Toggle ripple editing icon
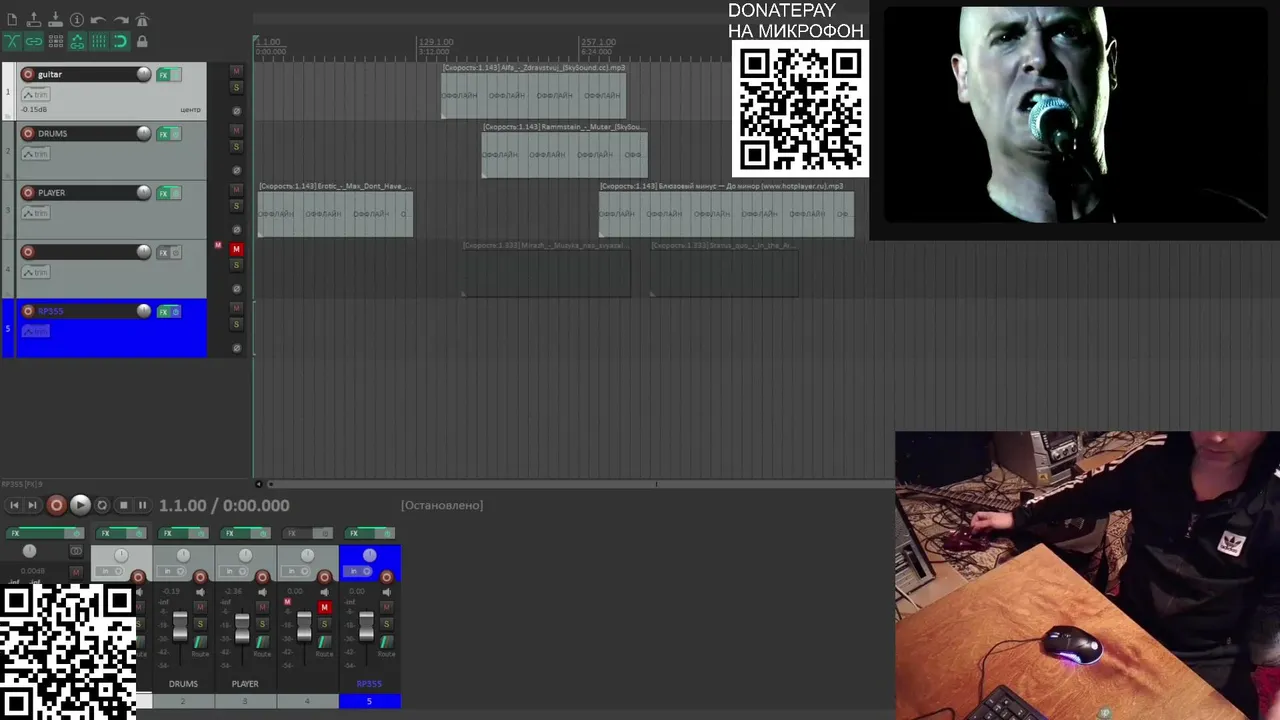 click(55, 42)
